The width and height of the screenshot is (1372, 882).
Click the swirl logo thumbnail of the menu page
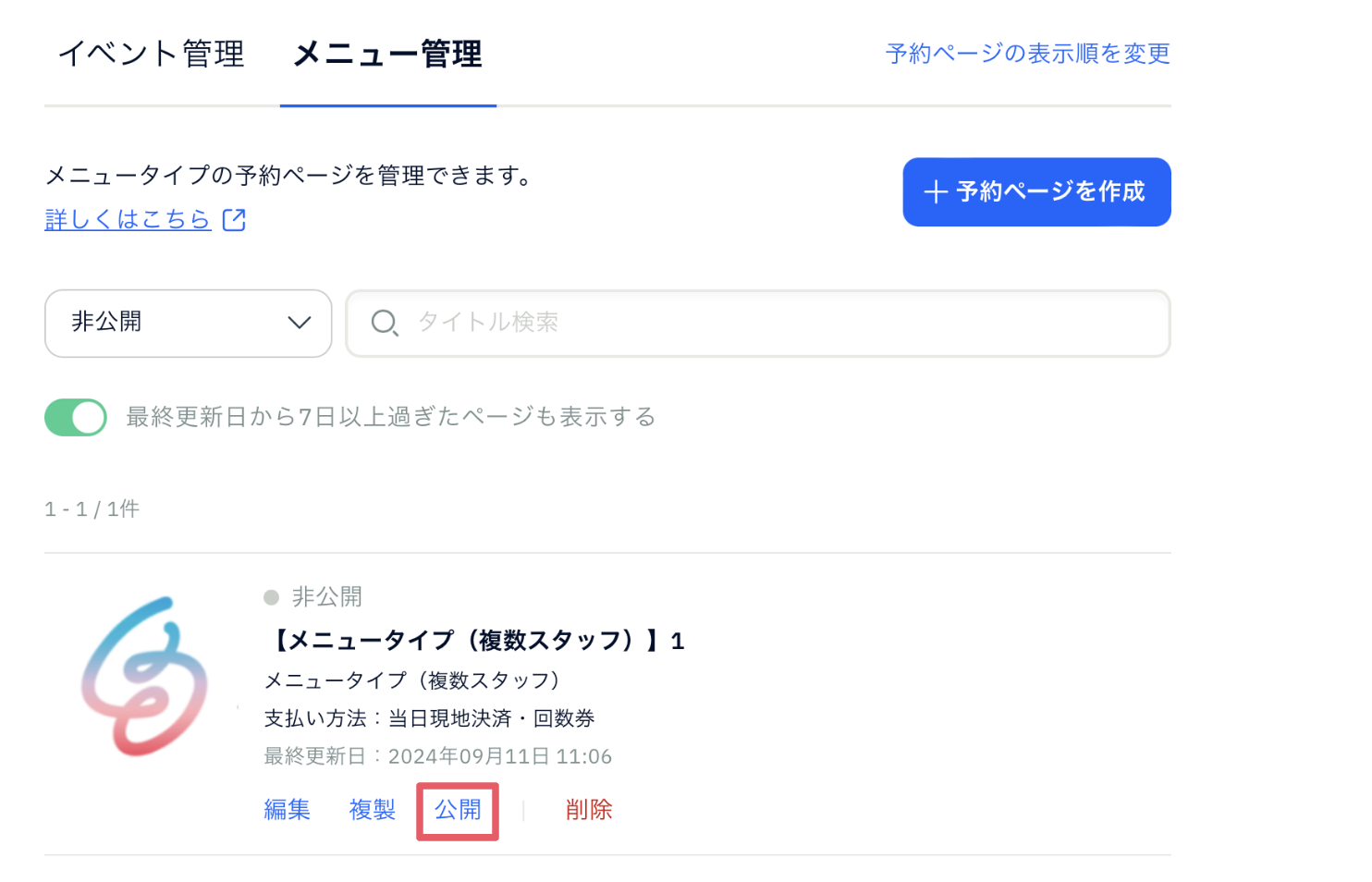pos(144,677)
